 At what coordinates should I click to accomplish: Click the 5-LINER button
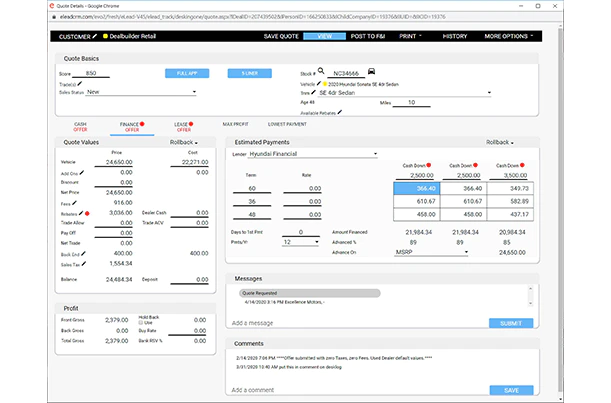tap(249, 73)
